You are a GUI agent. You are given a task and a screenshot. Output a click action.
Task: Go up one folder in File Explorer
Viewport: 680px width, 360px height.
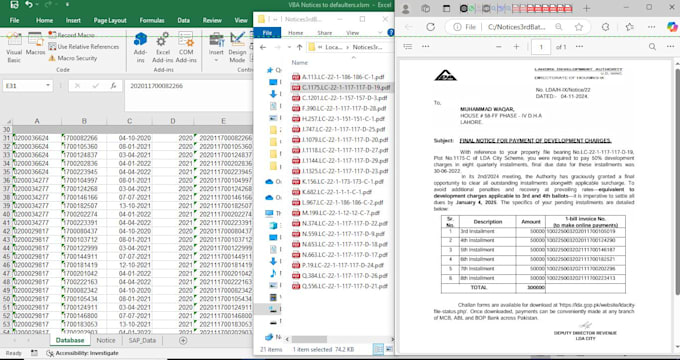pyautogui.click(x=299, y=47)
